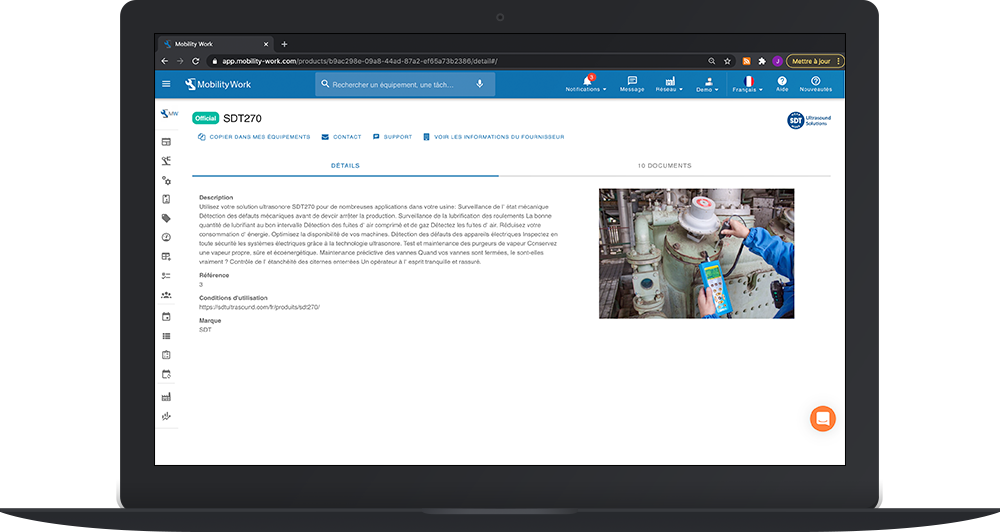1000x532 pixels.
Task: Open the Français language dropdown
Action: pos(747,84)
